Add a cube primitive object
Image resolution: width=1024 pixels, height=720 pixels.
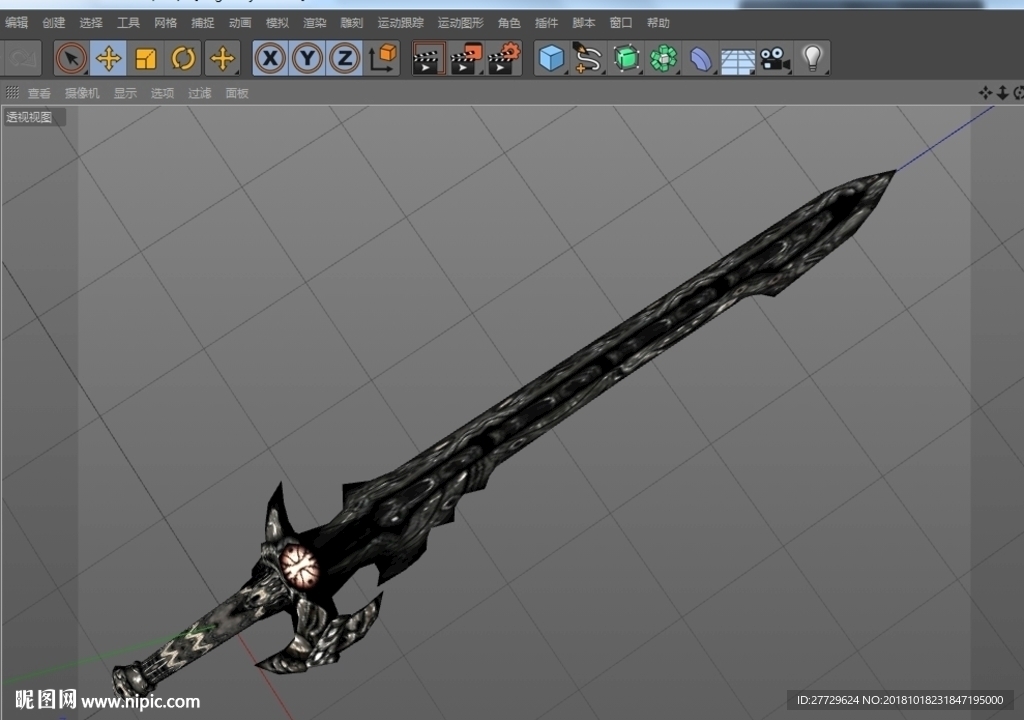coord(551,59)
